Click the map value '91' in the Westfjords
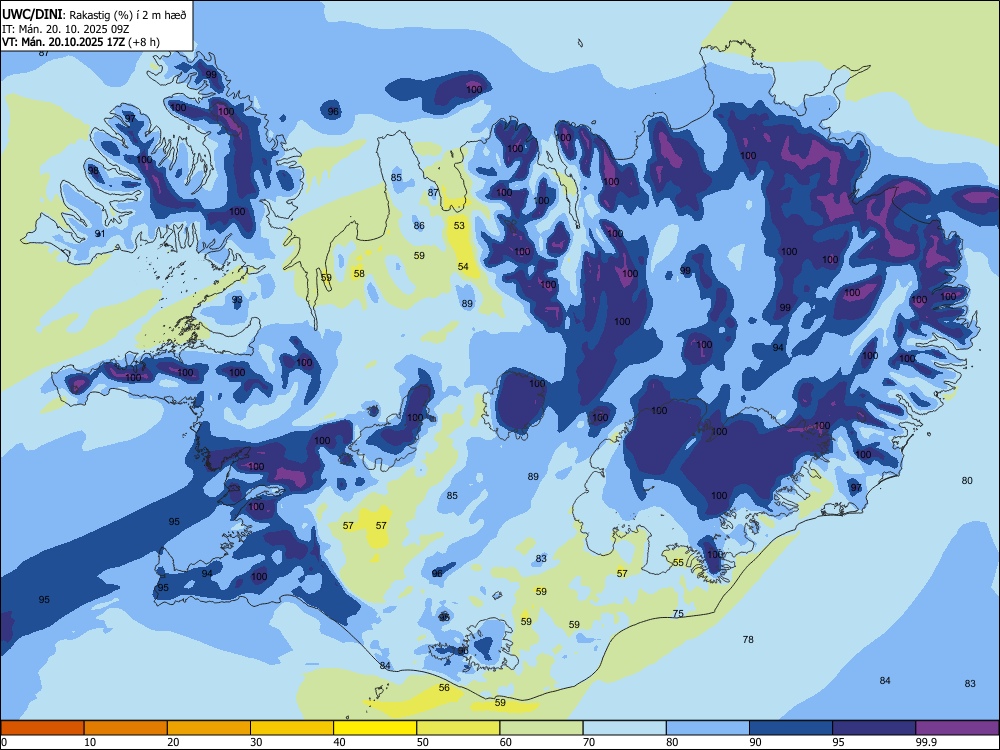This screenshot has width=1000, height=750. [x=100, y=234]
